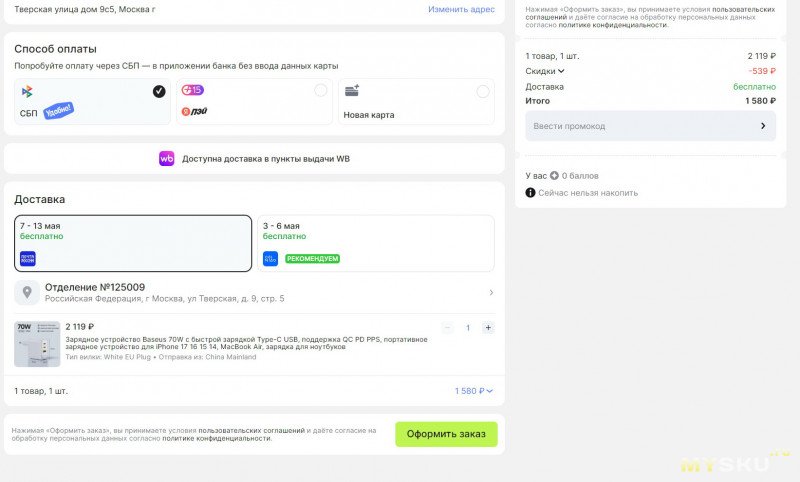
Task: Click the SBP payment logo icon
Action: pos(27,92)
